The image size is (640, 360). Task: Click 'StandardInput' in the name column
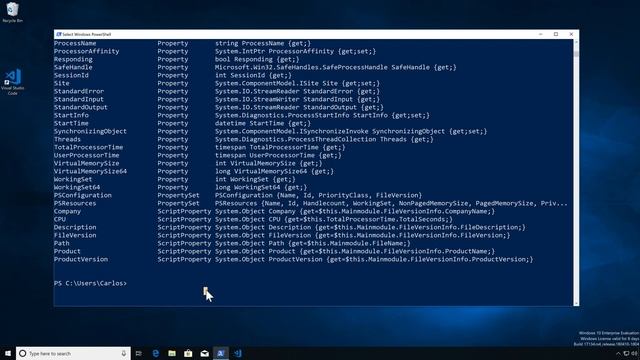79,99
